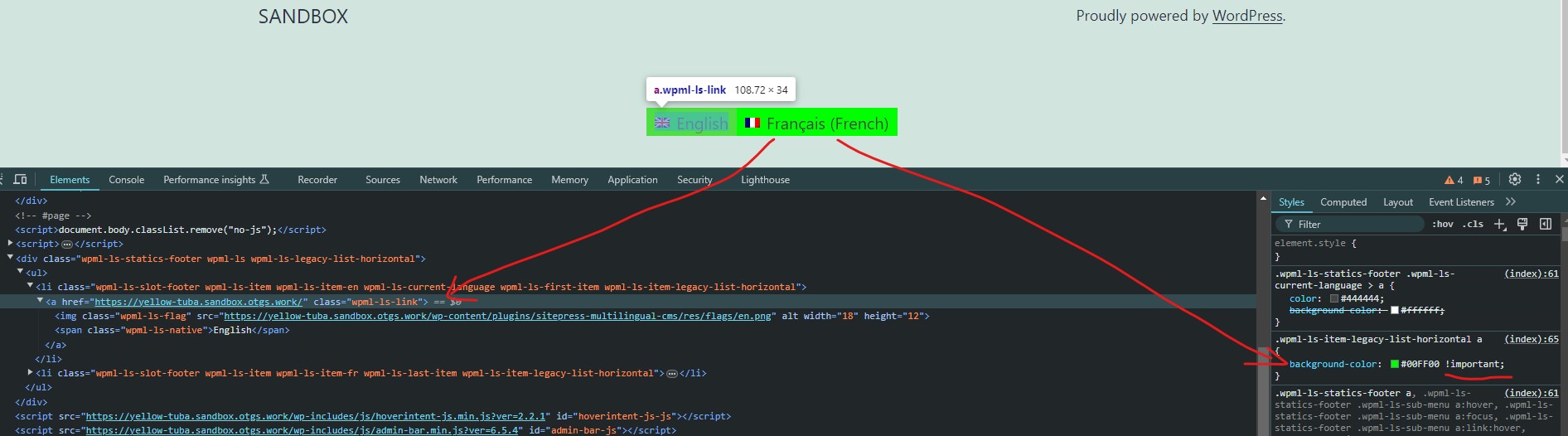Open the #ffffff background color swatch

pyautogui.click(x=1395, y=310)
